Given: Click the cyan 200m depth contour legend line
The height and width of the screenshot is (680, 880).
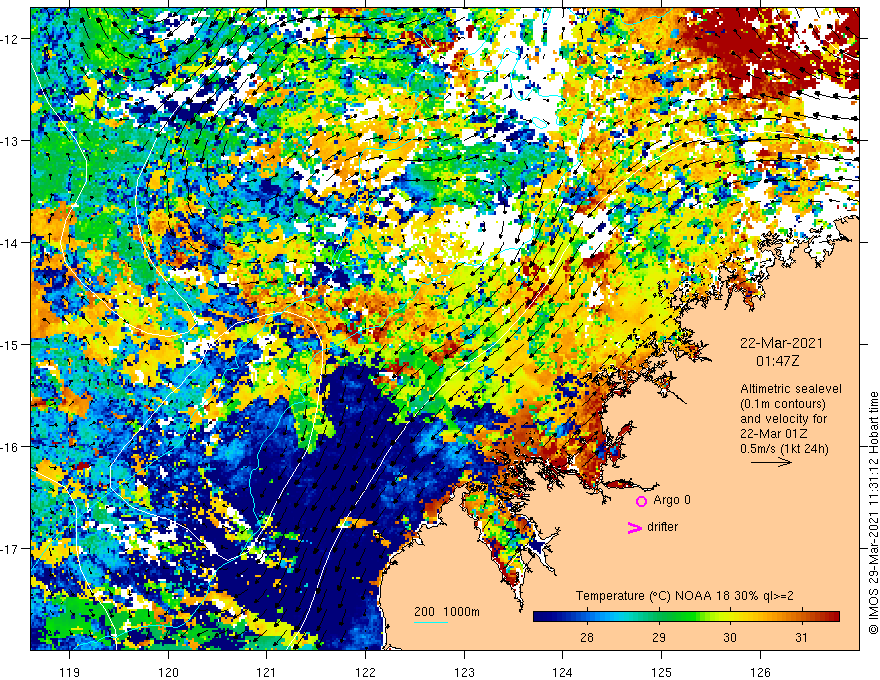Looking at the screenshot, I should coord(431,622).
